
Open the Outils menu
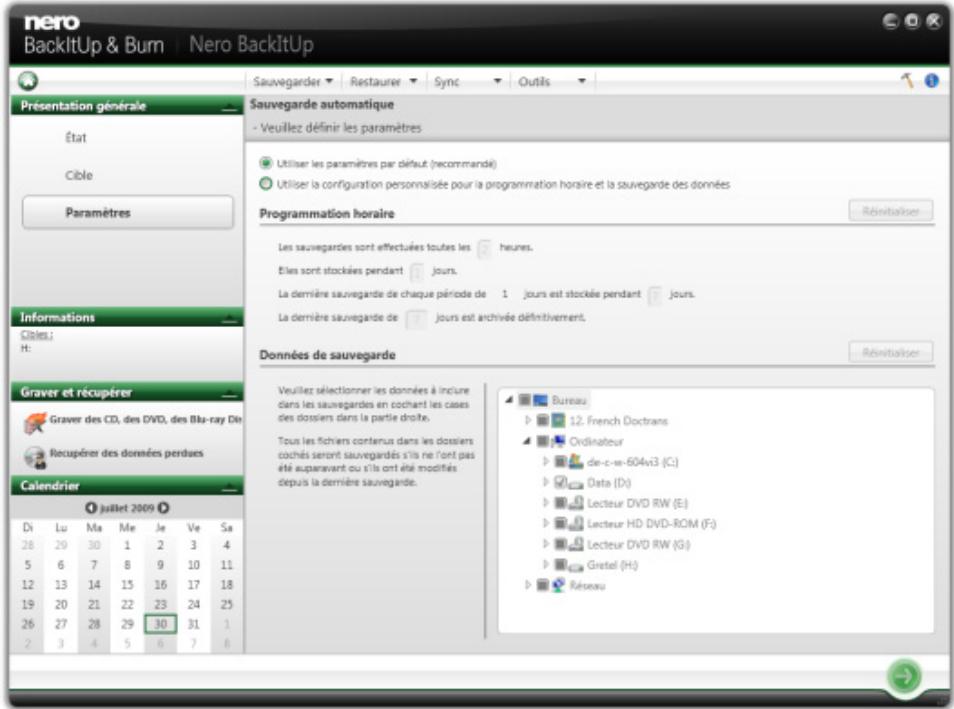pyautogui.click(x=551, y=81)
